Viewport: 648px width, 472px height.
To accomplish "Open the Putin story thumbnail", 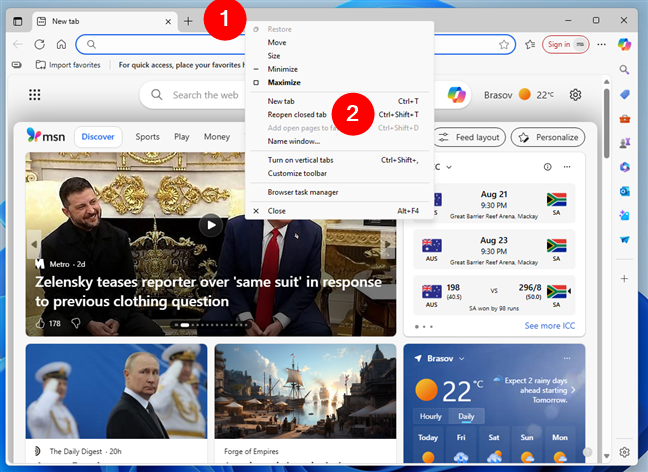I will tap(117, 391).
